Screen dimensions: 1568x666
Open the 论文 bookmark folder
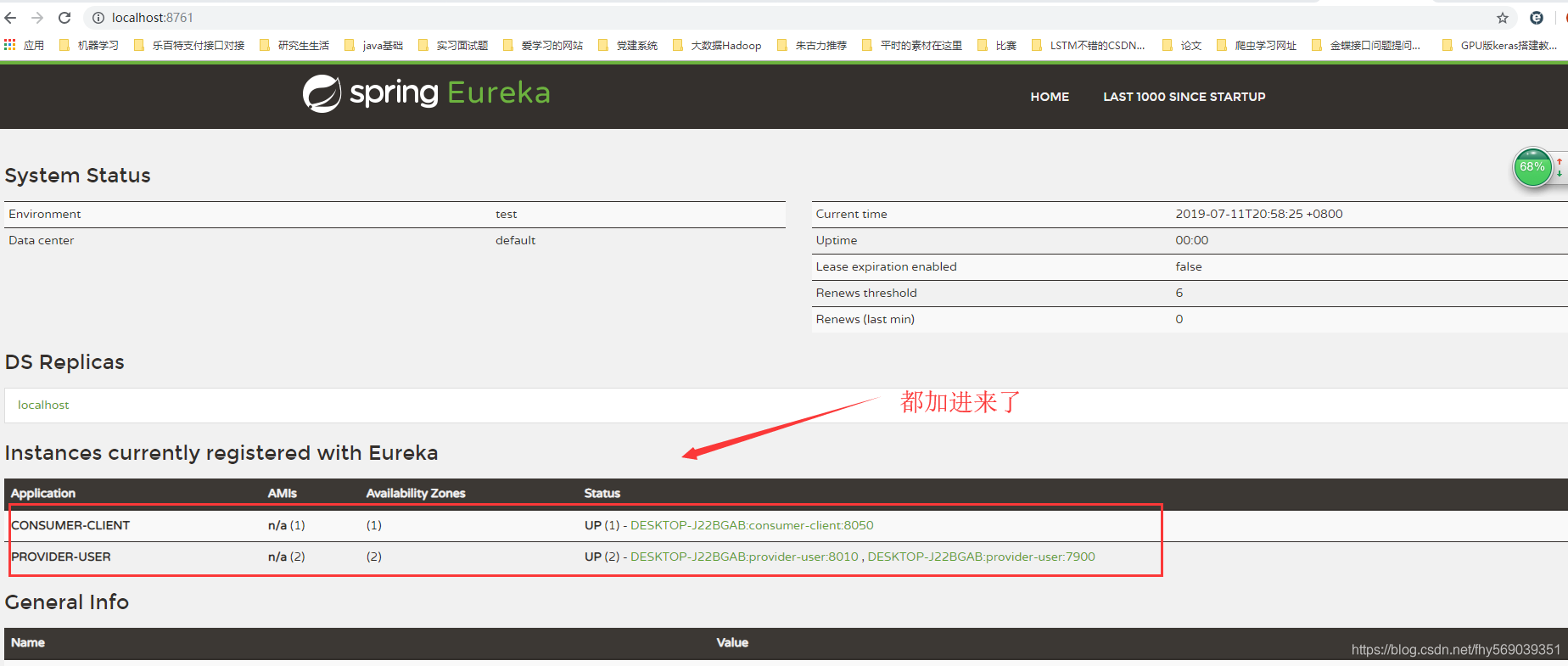pos(1182,45)
